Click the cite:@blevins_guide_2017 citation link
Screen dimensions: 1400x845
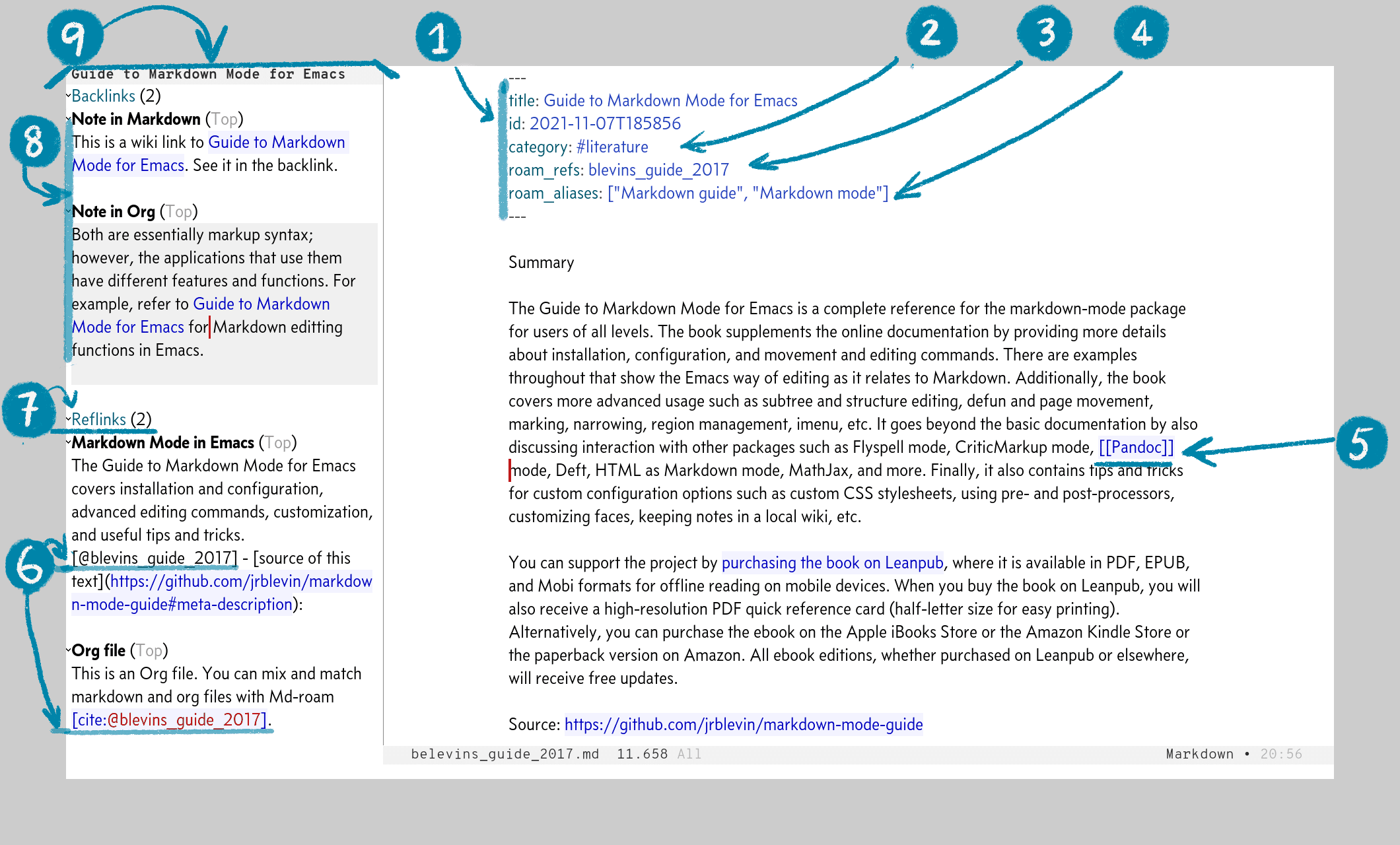point(170,720)
